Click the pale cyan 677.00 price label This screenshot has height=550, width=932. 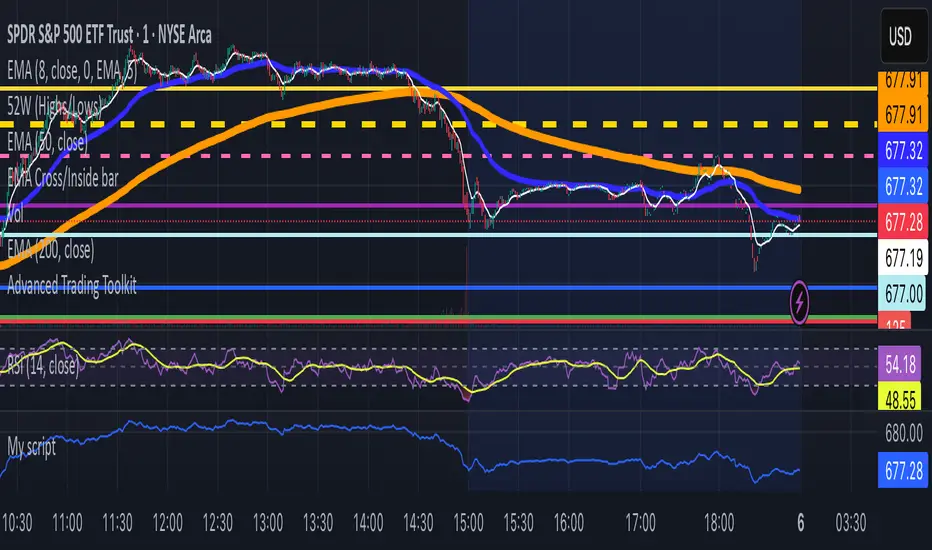(903, 293)
